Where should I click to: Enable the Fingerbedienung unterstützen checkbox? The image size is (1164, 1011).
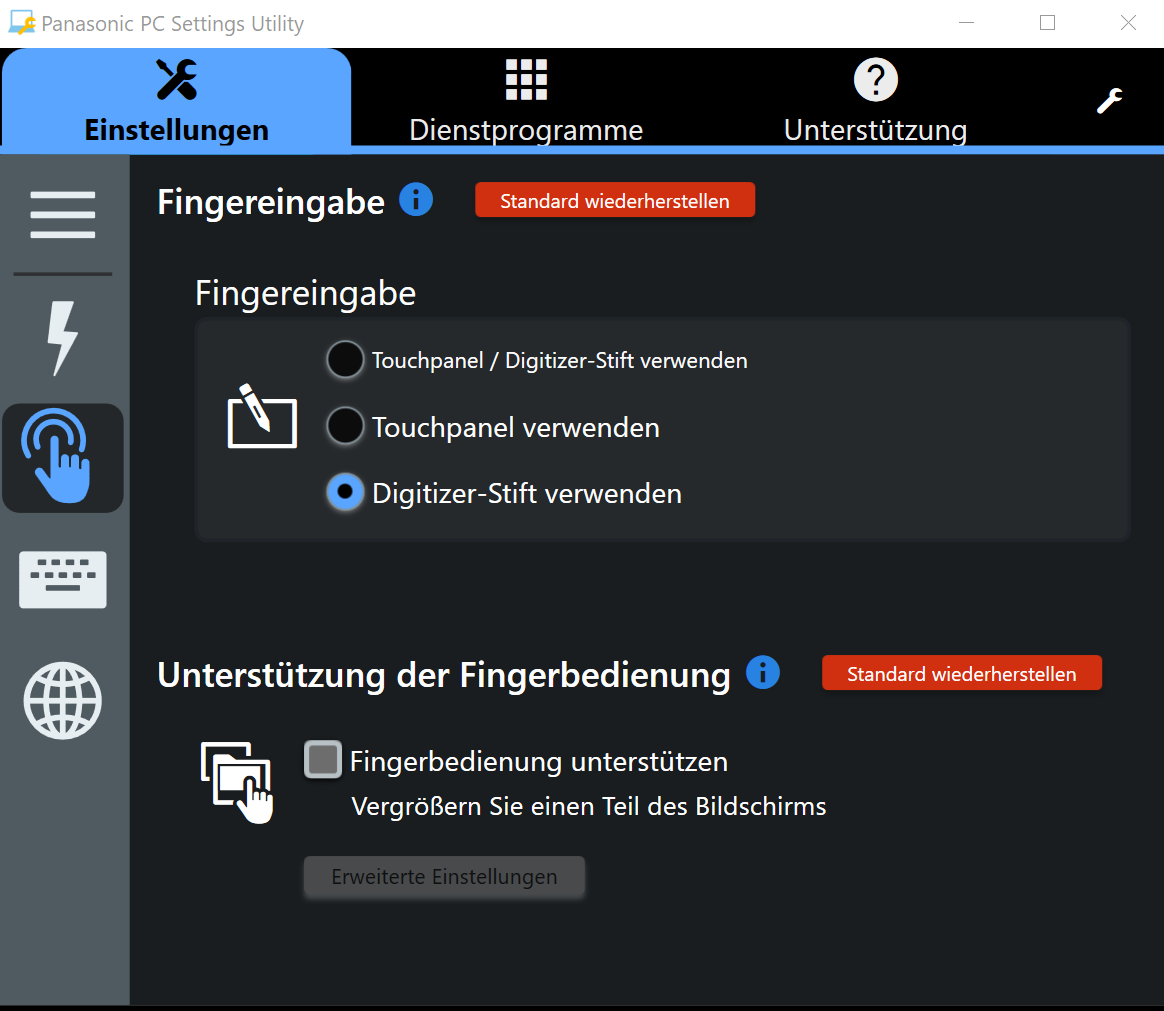322,760
